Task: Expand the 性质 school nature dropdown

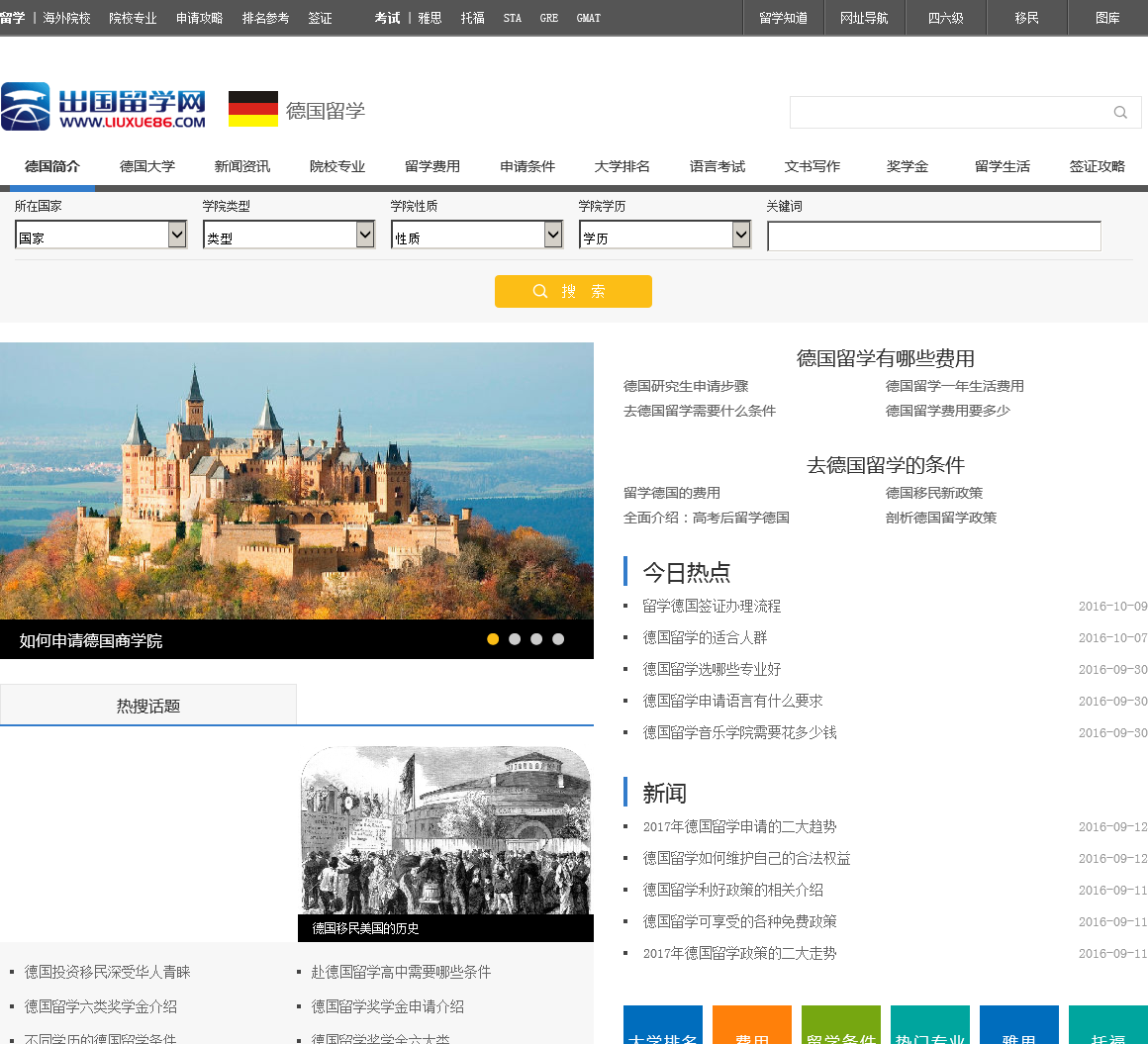Action: [x=477, y=236]
